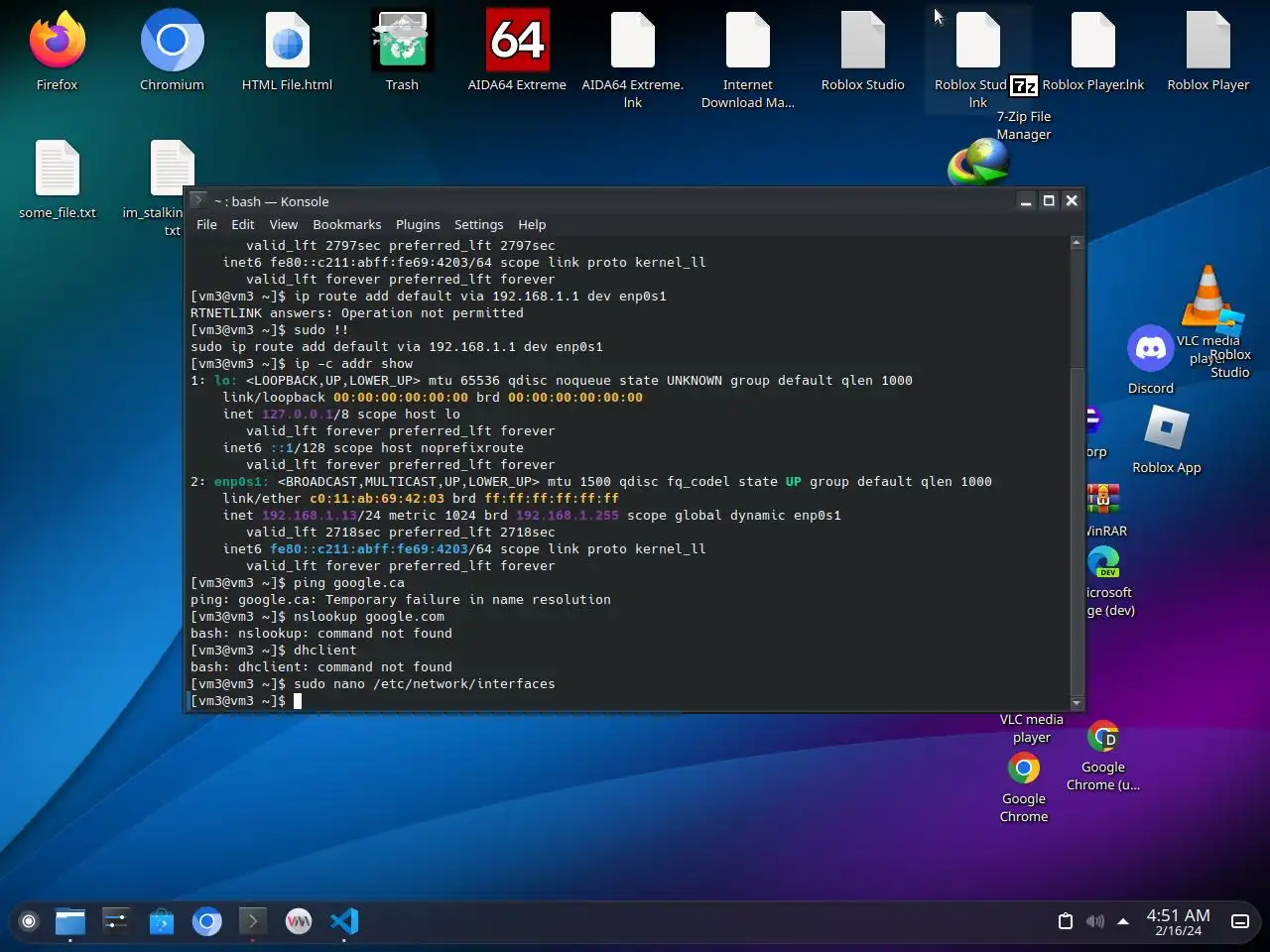The width and height of the screenshot is (1270, 952).
Task: Open the Konsole Plugins menu
Action: (x=418, y=224)
